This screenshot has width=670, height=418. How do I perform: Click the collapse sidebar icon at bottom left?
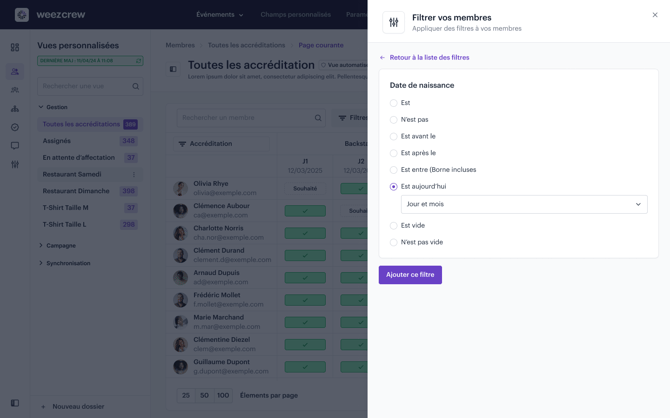(x=15, y=403)
